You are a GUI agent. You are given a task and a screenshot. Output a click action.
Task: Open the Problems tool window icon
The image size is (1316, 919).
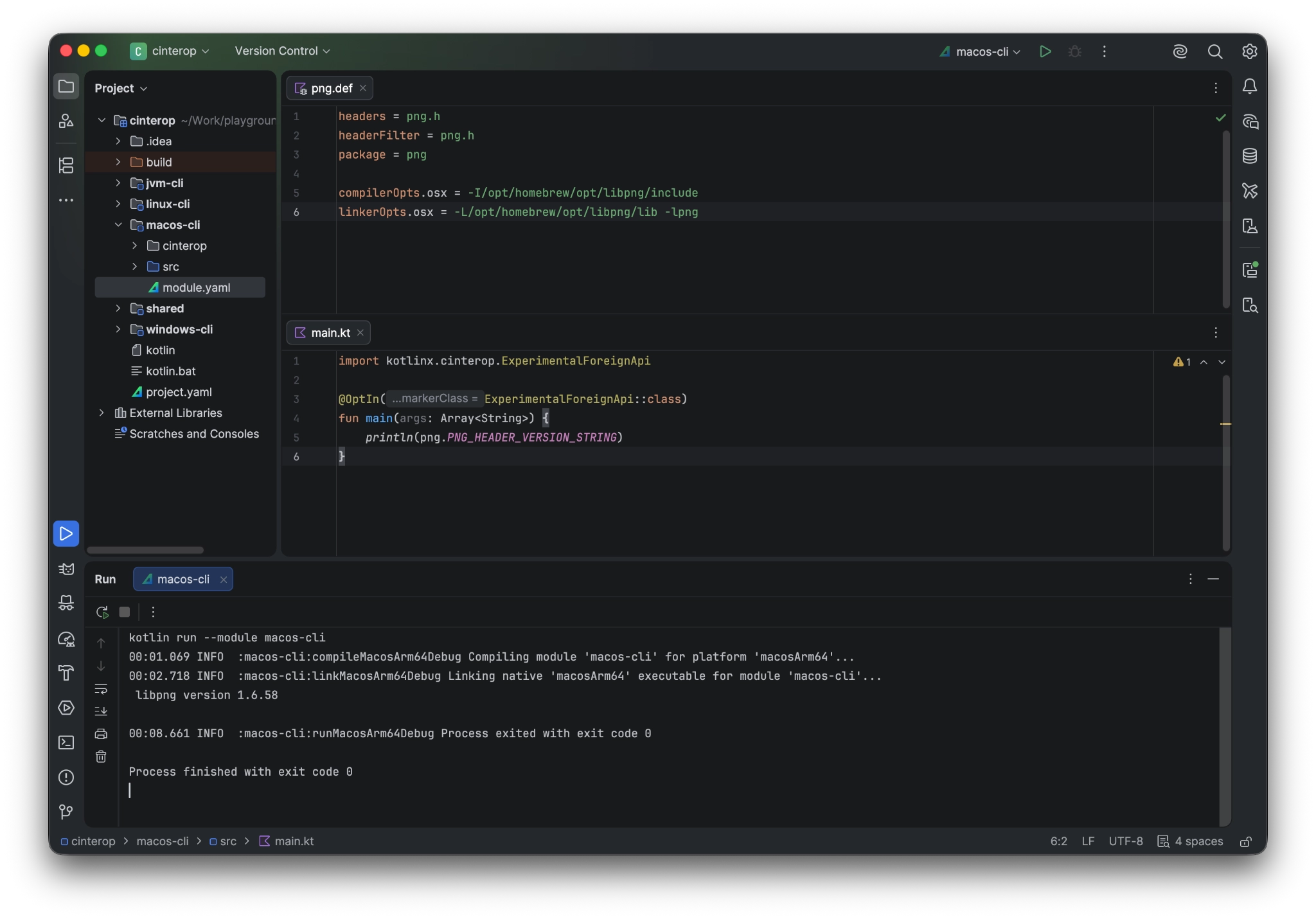point(66,777)
